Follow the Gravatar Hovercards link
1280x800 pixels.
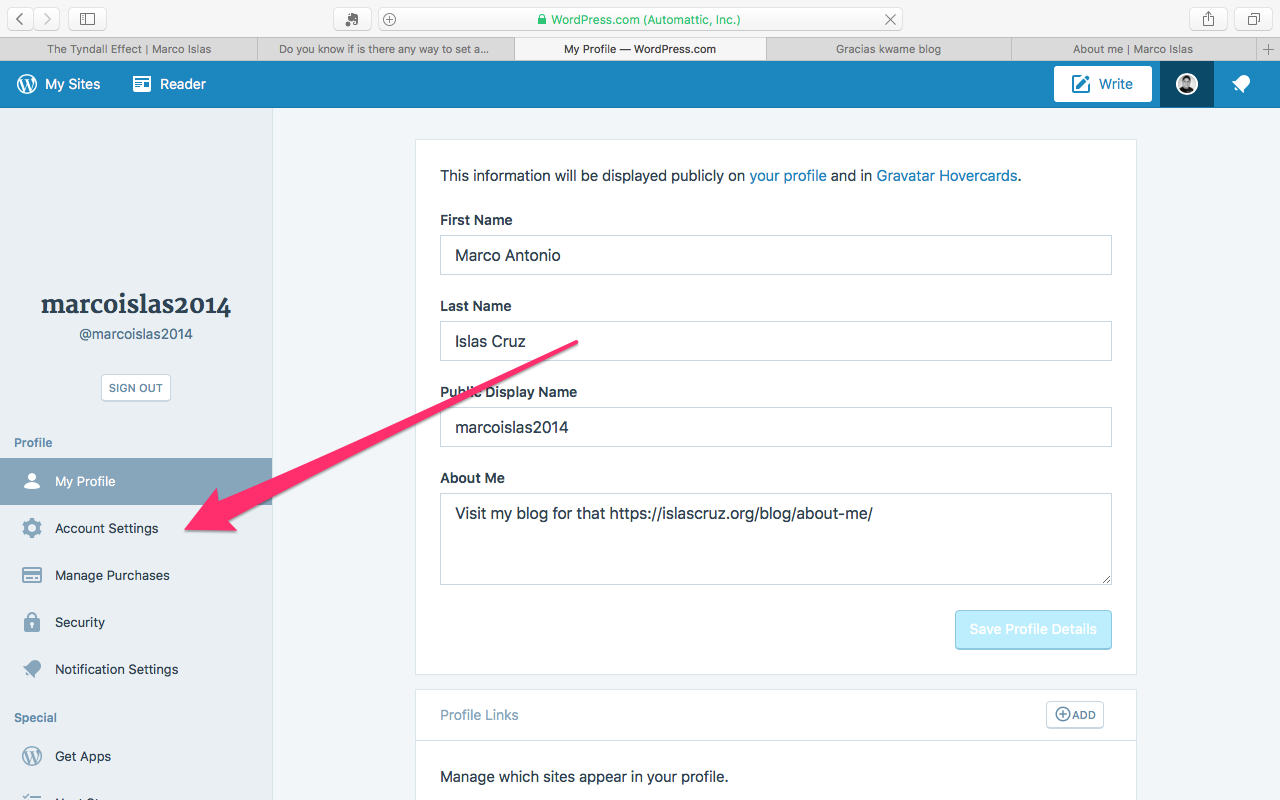[x=947, y=175]
